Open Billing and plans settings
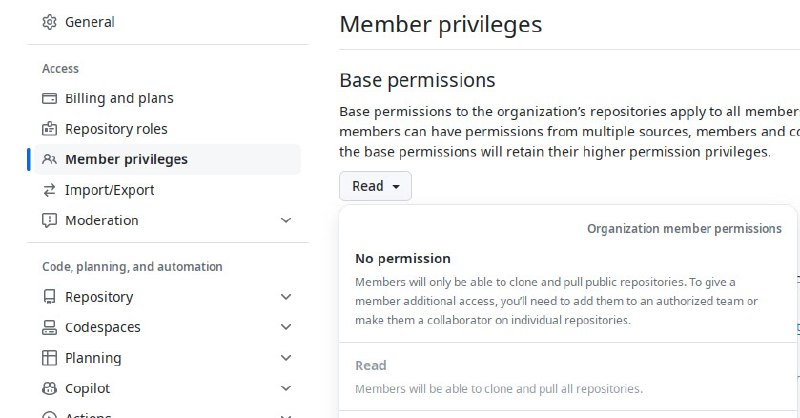 pos(168,98)
